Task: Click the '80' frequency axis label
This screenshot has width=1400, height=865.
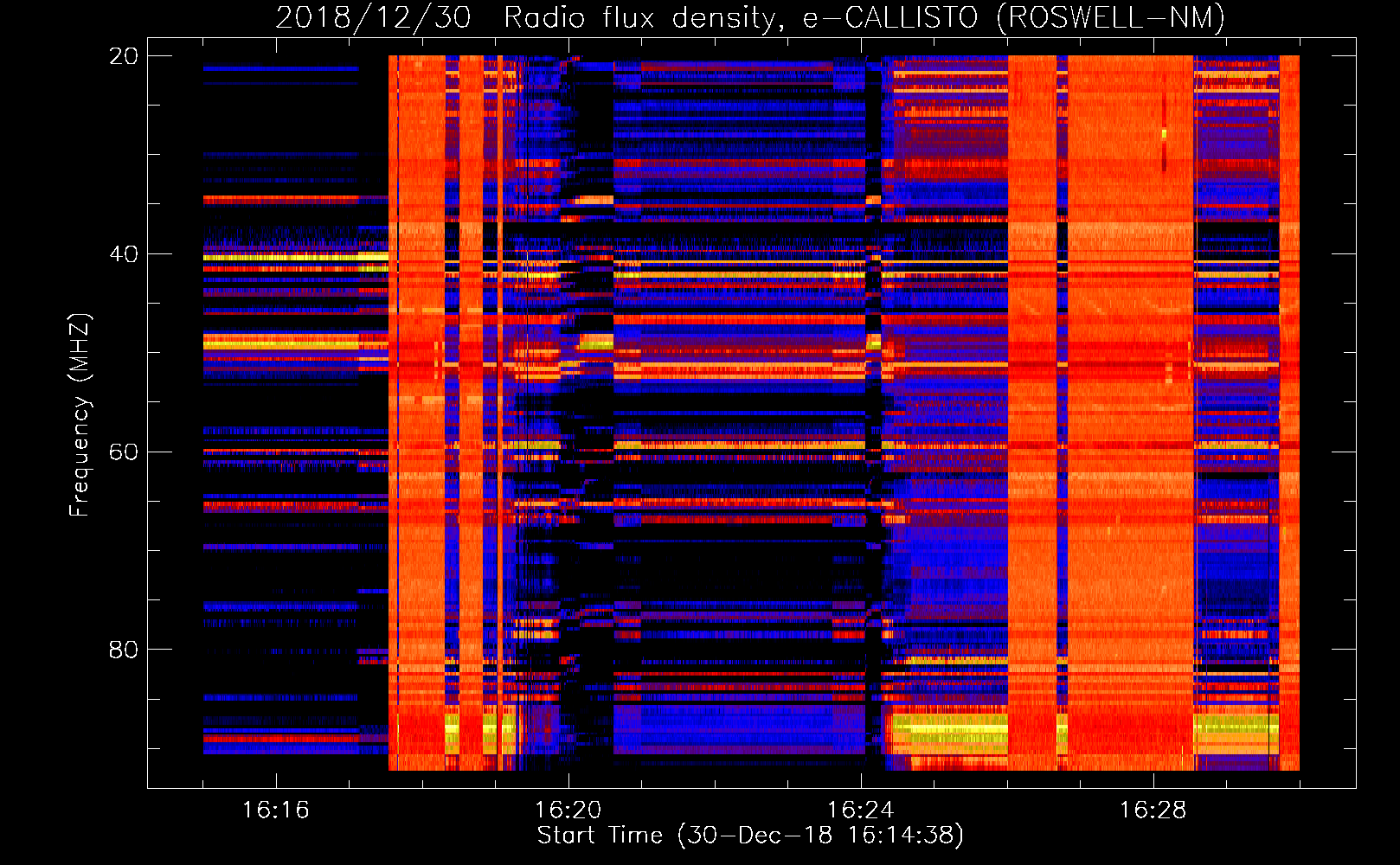Action: (123, 650)
